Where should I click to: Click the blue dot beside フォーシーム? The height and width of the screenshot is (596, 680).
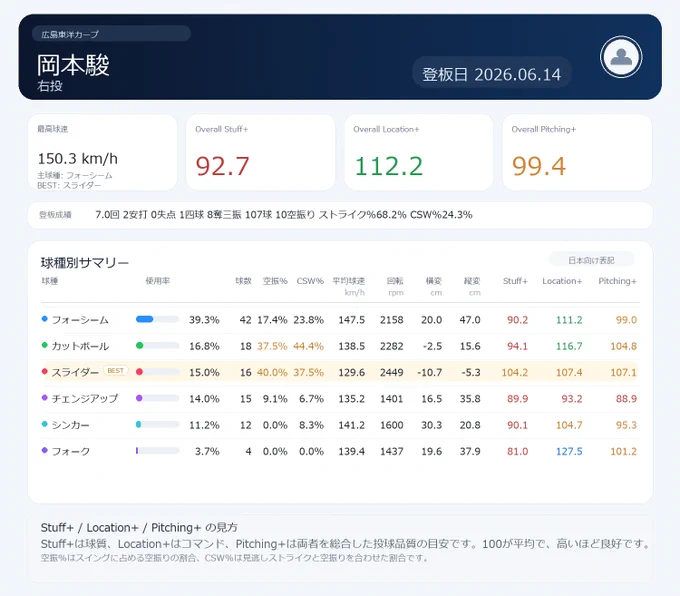[x=44, y=319]
